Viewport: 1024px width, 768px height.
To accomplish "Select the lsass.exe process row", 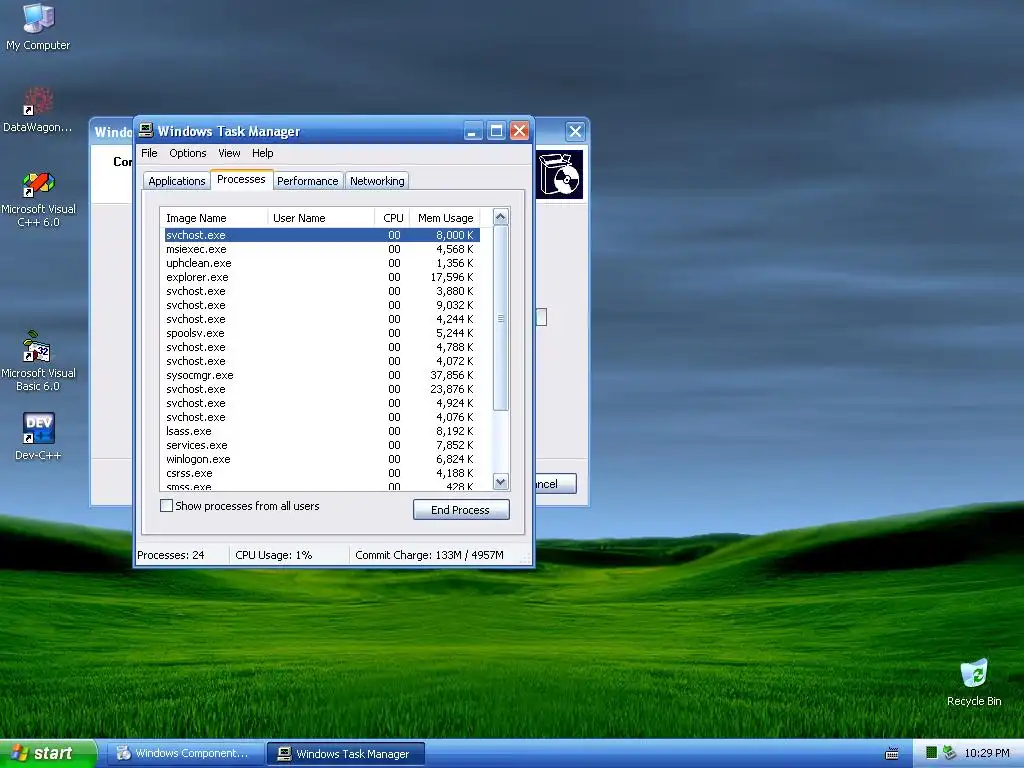I will 322,431.
